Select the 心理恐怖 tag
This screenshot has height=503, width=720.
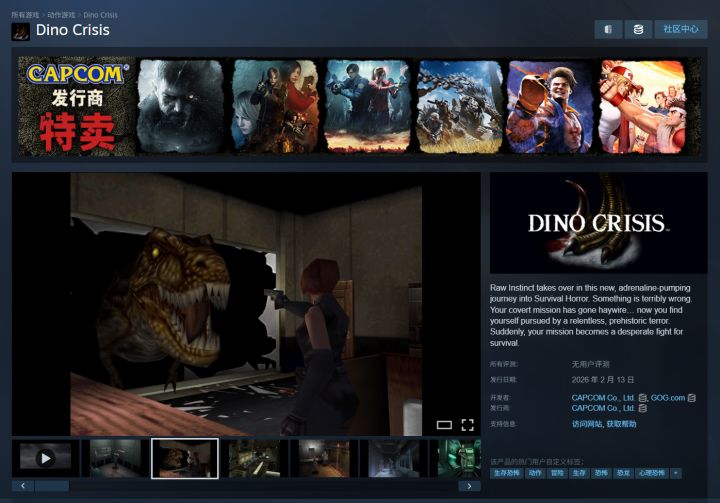(651, 473)
